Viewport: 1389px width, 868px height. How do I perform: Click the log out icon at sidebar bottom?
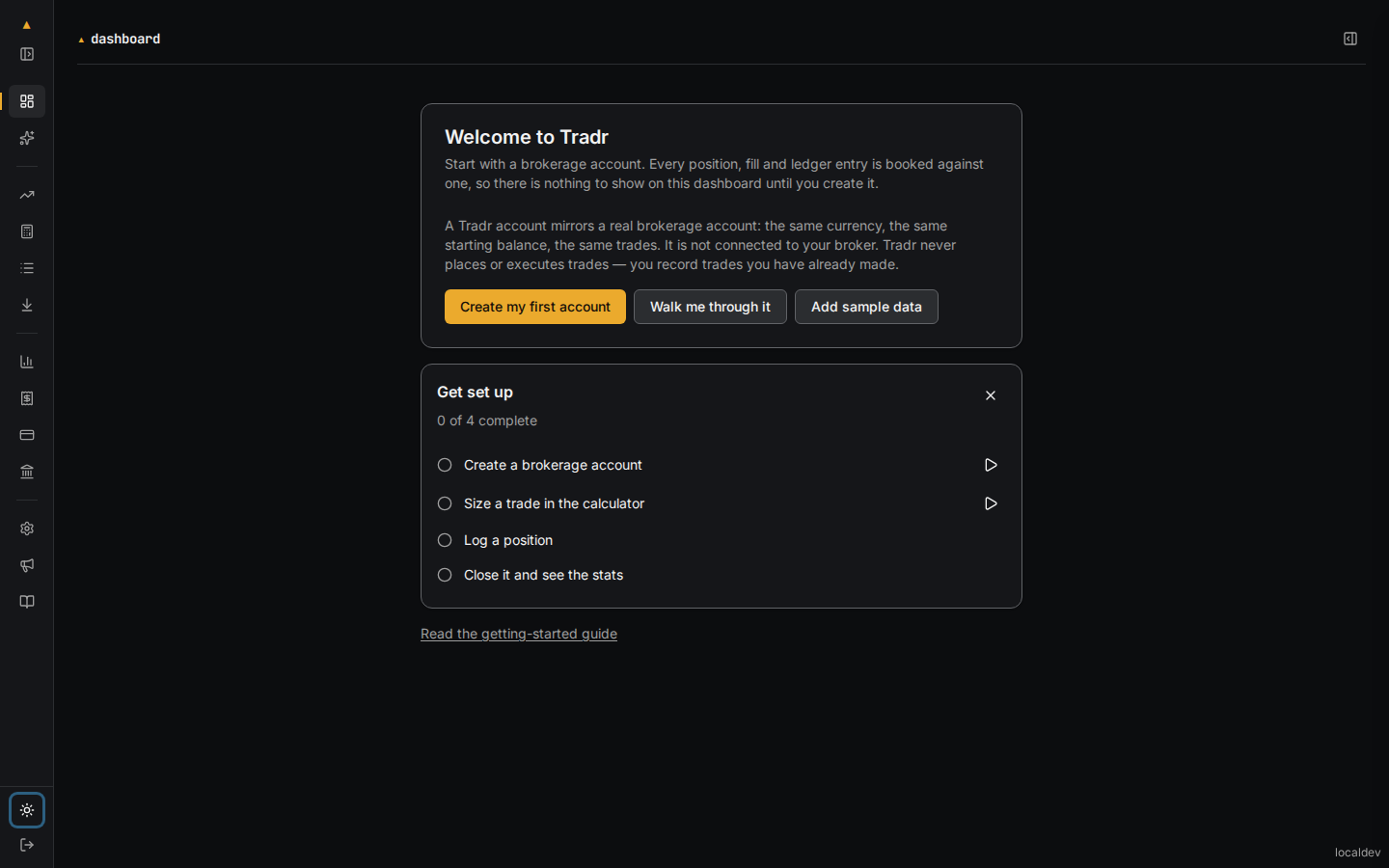pyautogui.click(x=27, y=845)
